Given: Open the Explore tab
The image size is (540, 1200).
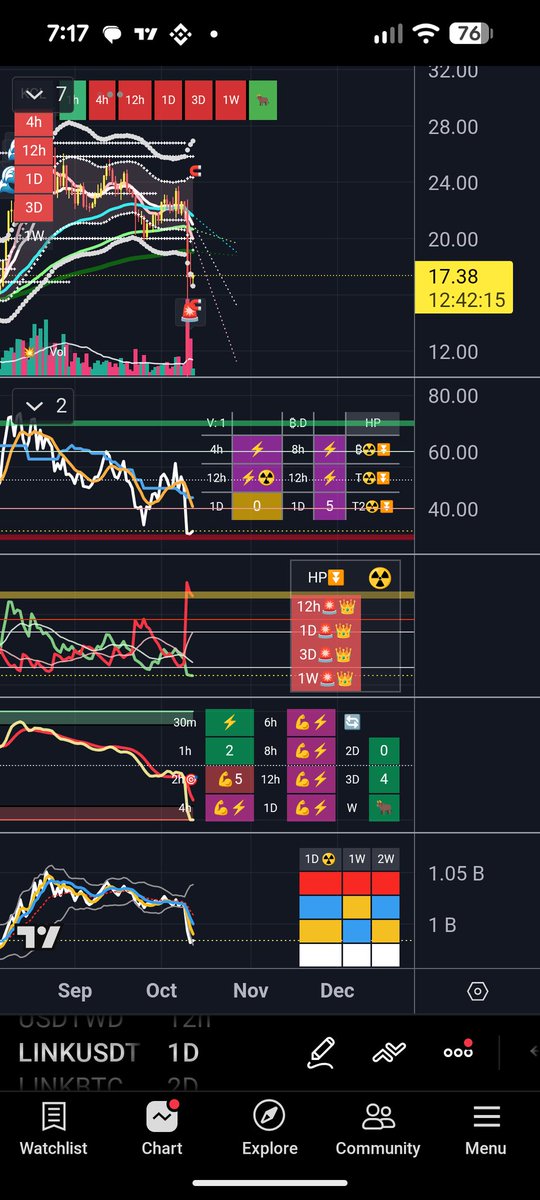Looking at the screenshot, I should [269, 1130].
